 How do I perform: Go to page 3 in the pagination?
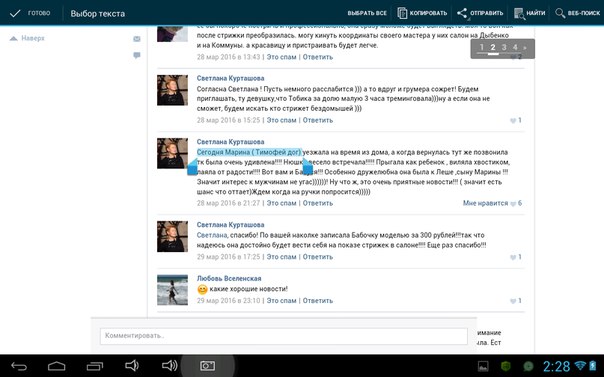pos(504,47)
